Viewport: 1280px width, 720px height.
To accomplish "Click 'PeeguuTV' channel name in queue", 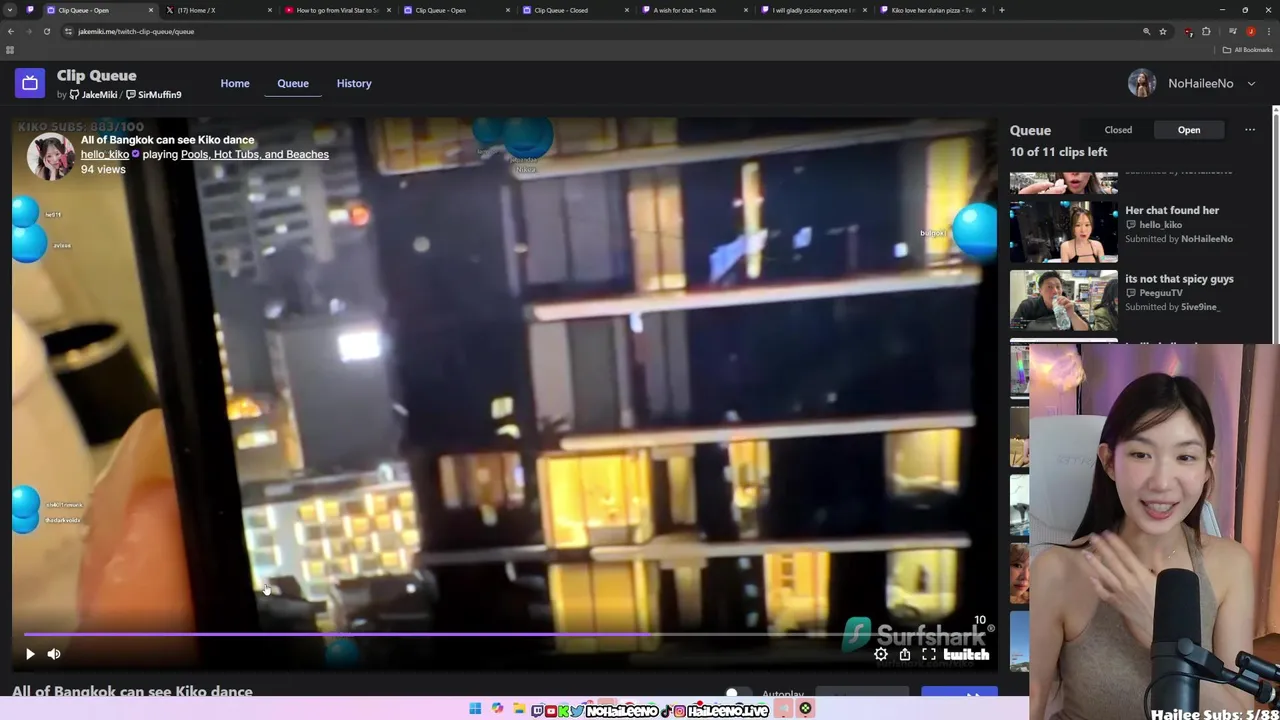I will pos(1160,293).
